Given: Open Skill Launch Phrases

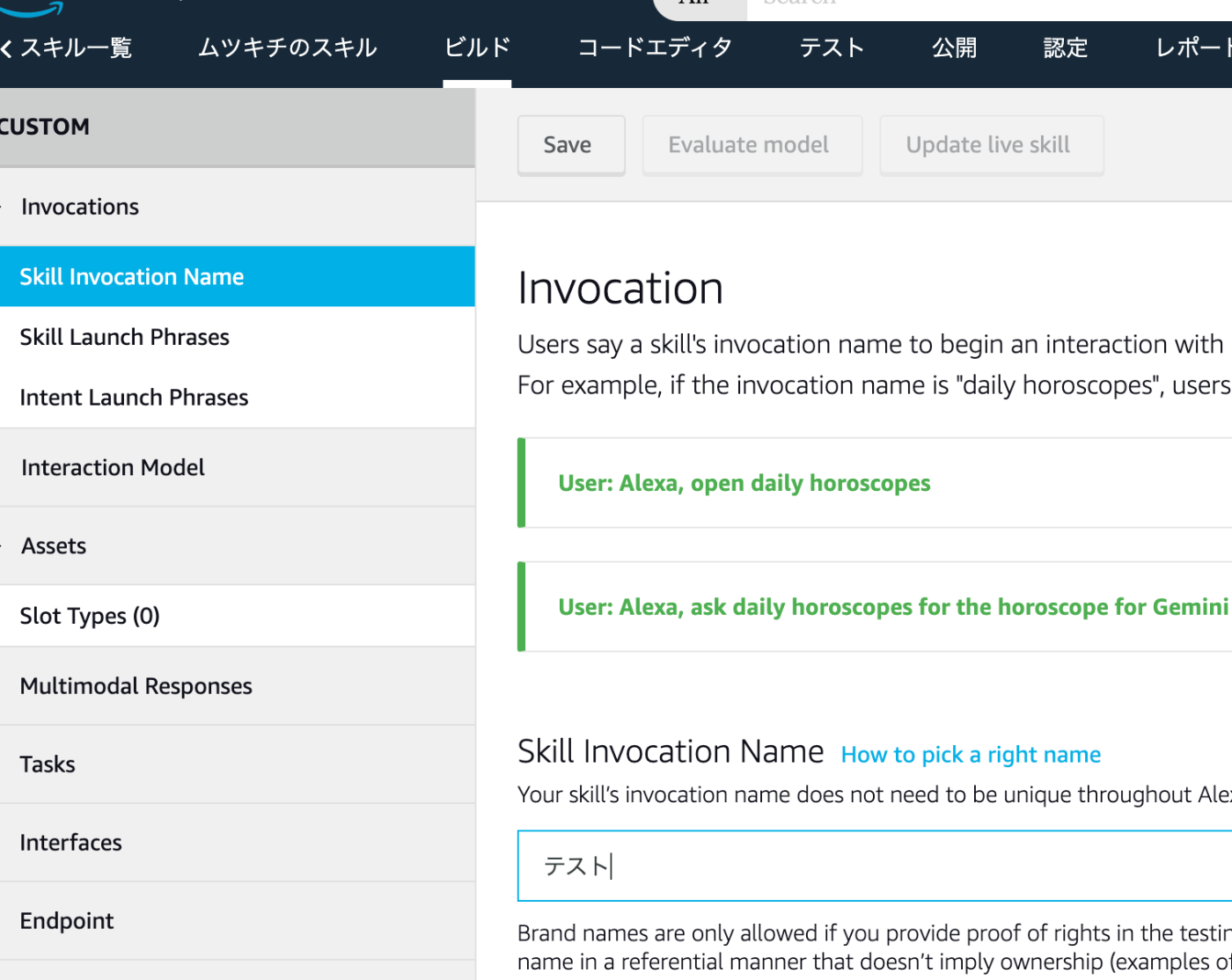Looking at the screenshot, I should click(x=238, y=337).
